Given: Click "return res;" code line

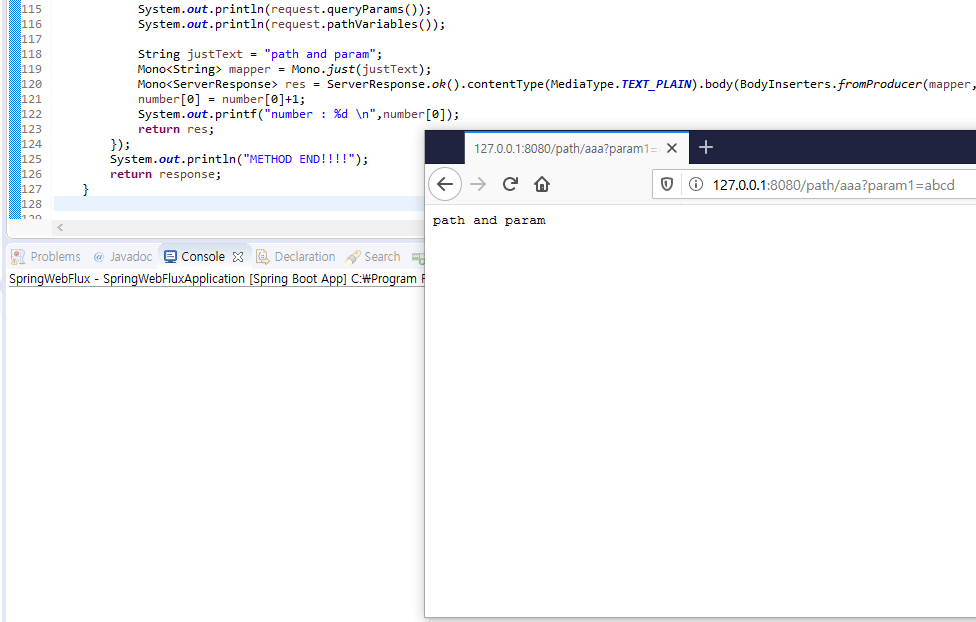Looking at the screenshot, I should [176, 130].
